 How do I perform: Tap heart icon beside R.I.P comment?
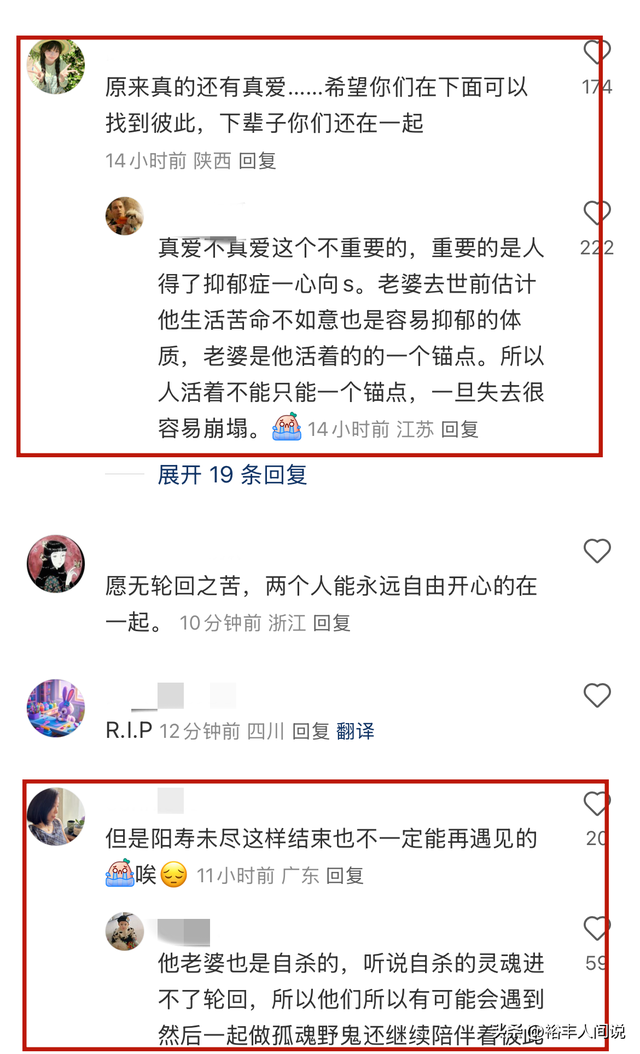click(596, 694)
